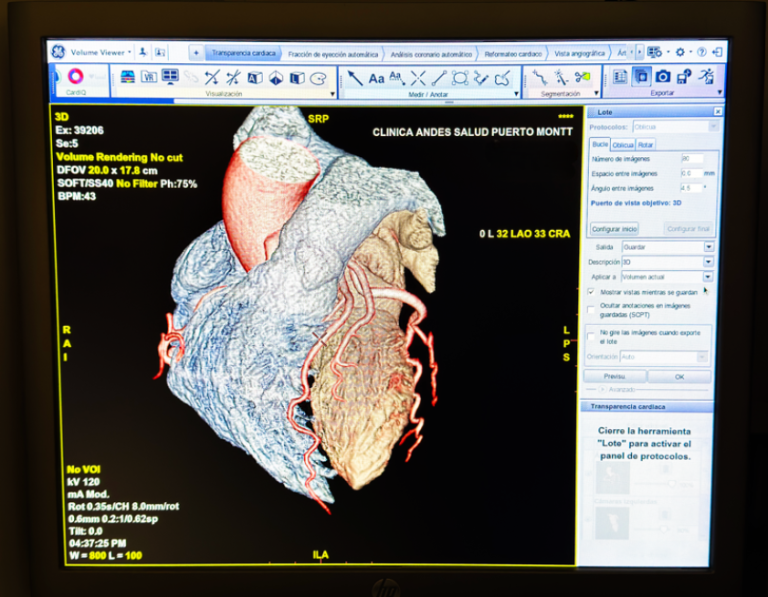Expand the Descripción dropdown showing 3D
Viewport: 768px width, 597px height.
pos(668,262)
